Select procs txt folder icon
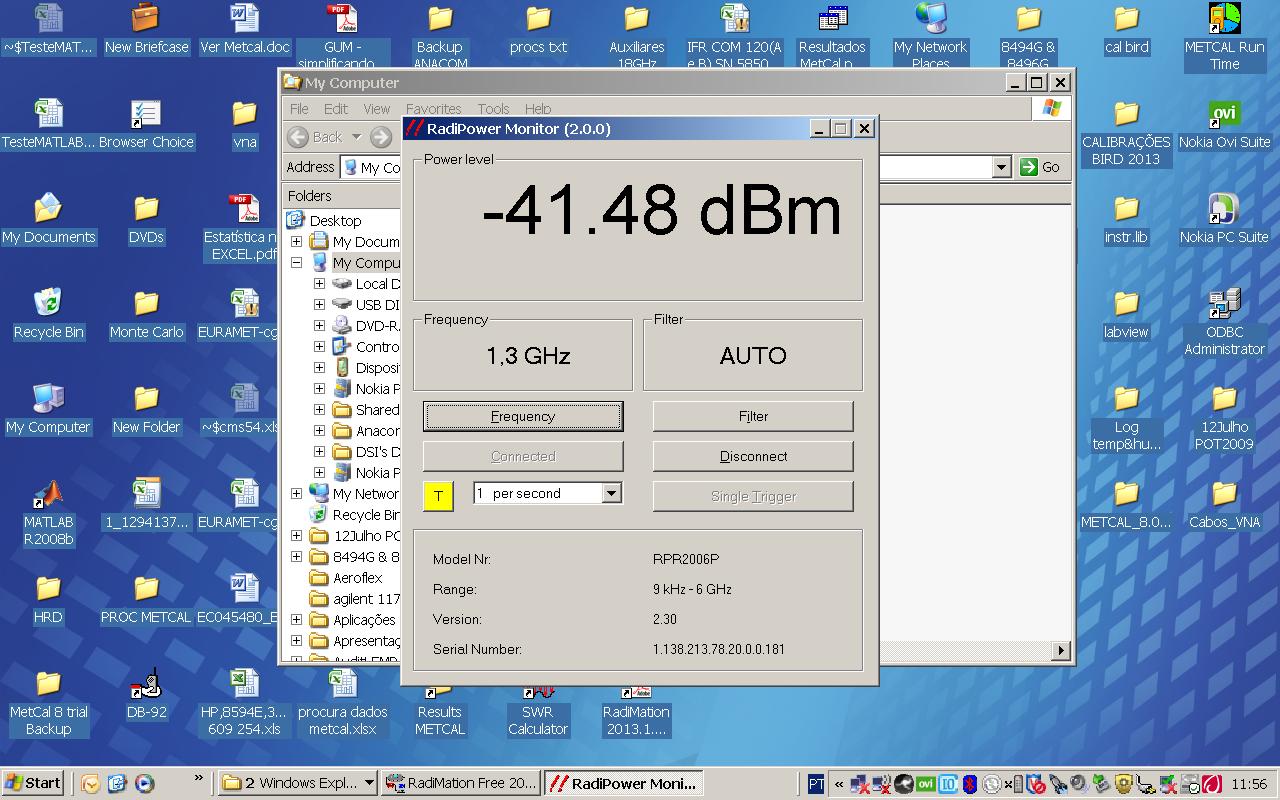1280x800 pixels. (538, 30)
